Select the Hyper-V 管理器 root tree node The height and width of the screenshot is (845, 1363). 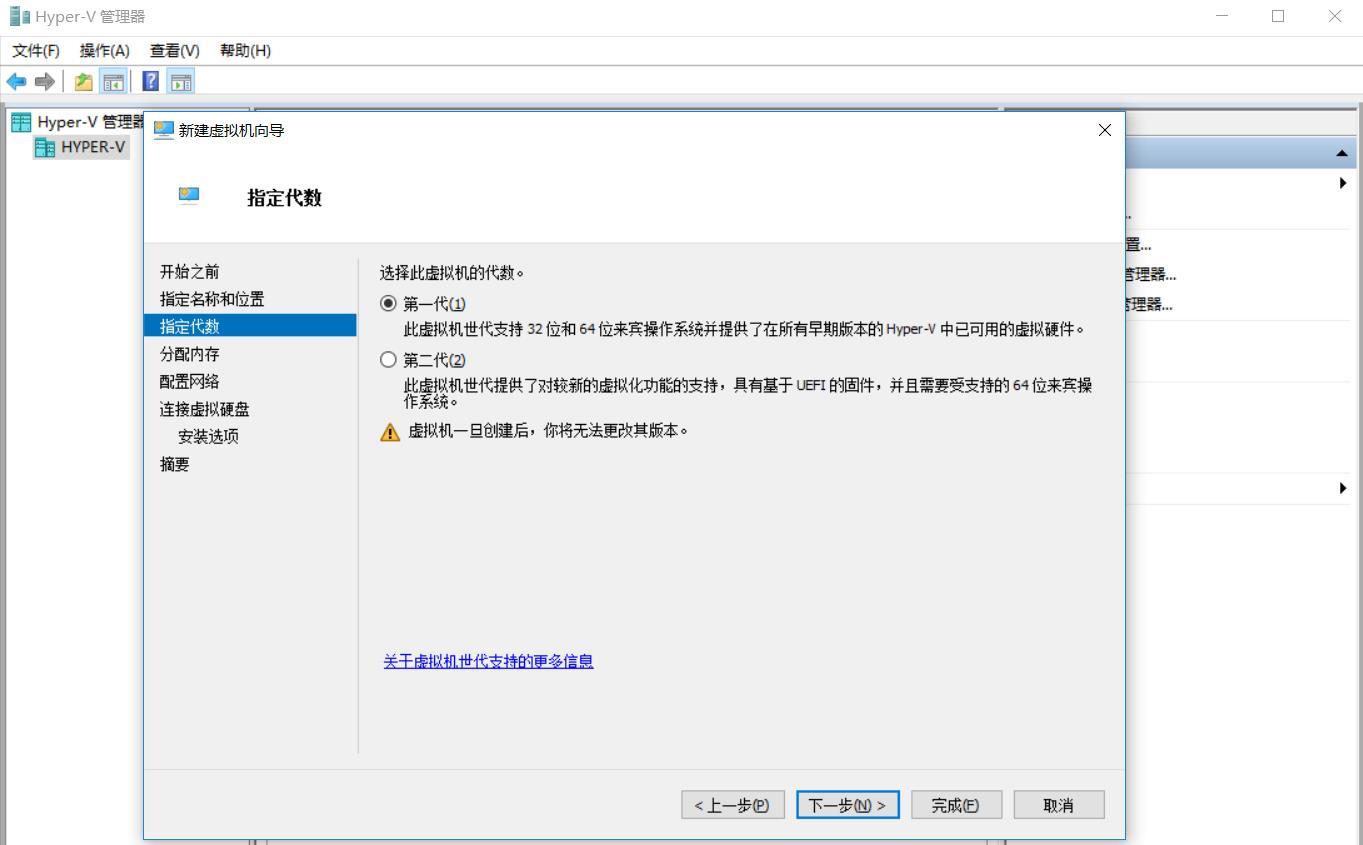click(x=78, y=122)
